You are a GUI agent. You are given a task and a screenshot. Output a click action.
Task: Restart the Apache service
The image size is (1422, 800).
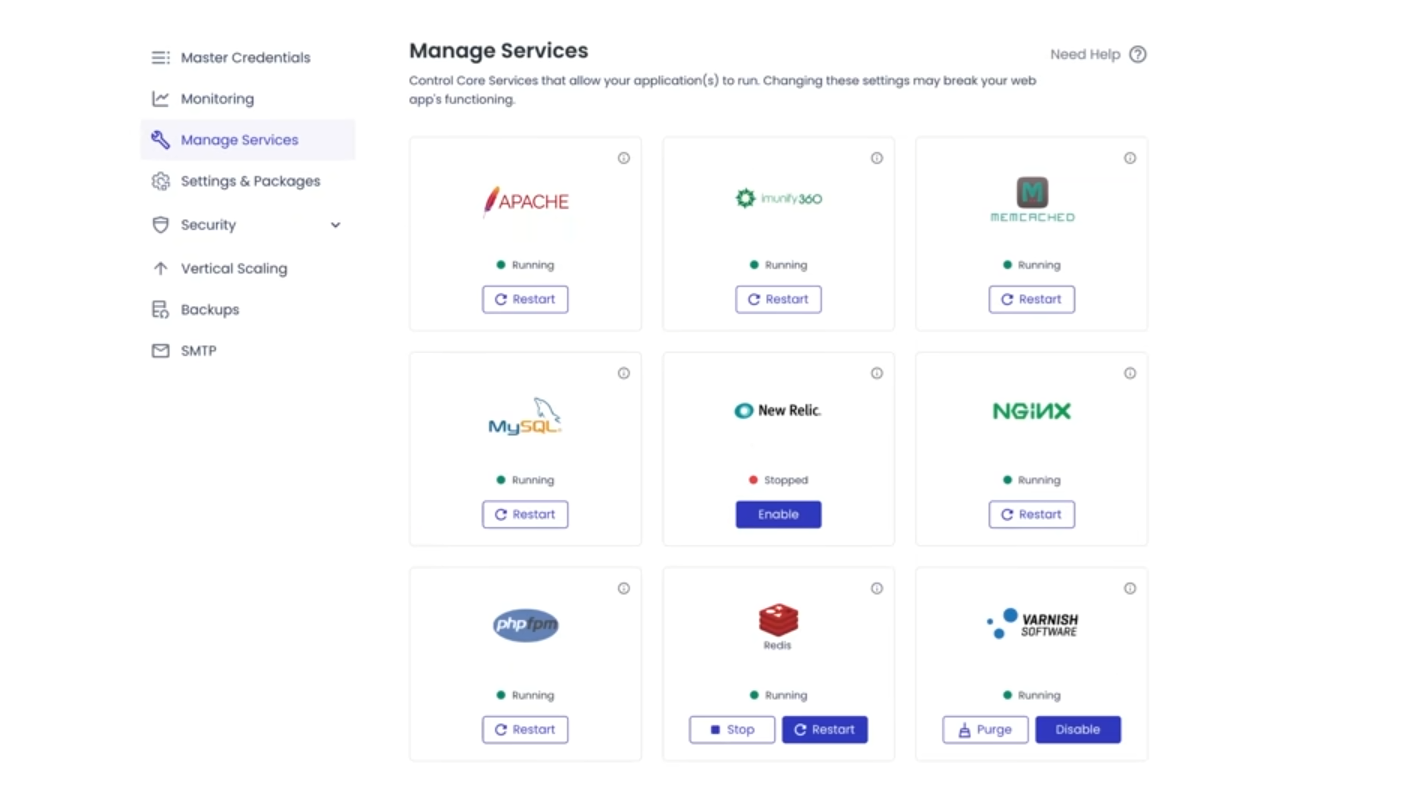(525, 299)
